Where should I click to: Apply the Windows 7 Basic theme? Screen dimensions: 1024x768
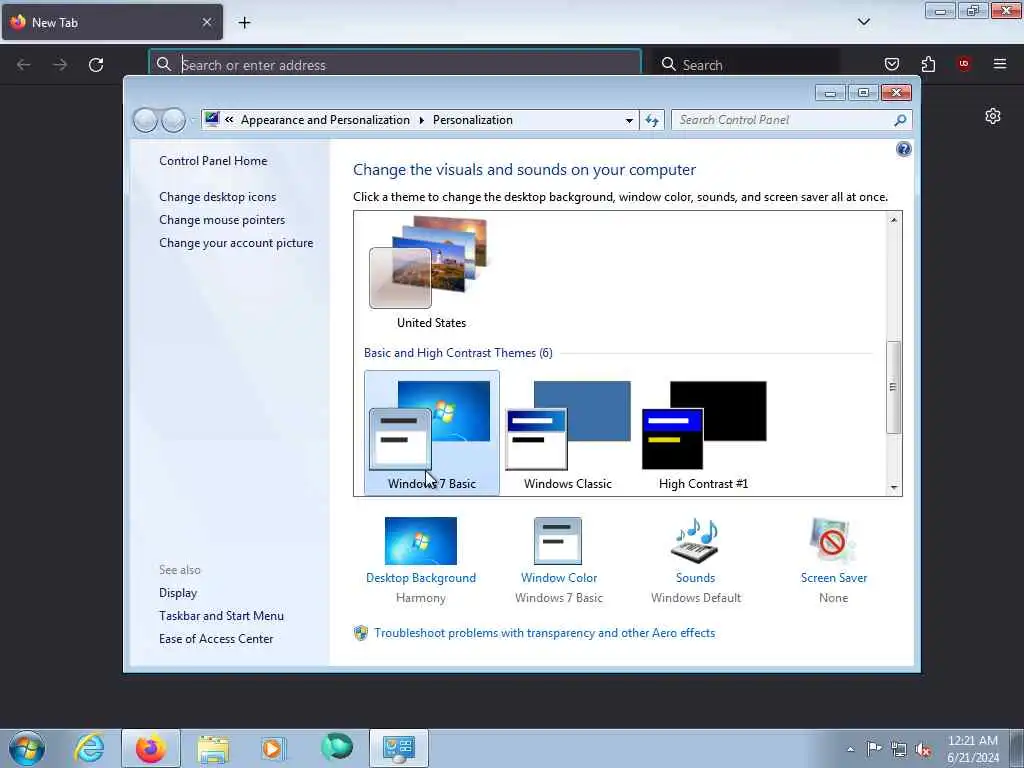[431, 432]
